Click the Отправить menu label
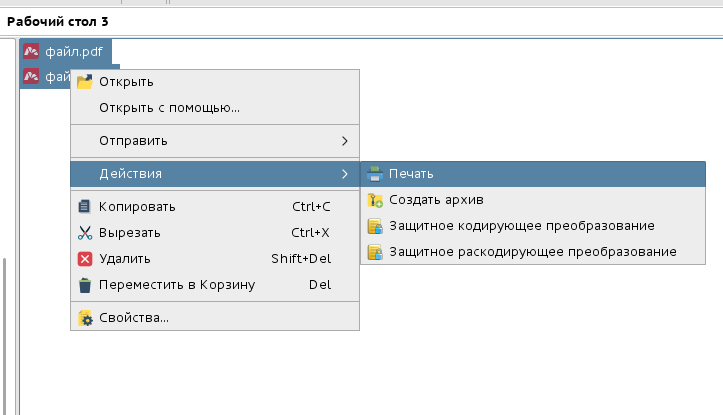The width and height of the screenshot is (723, 415). [133, 140]
